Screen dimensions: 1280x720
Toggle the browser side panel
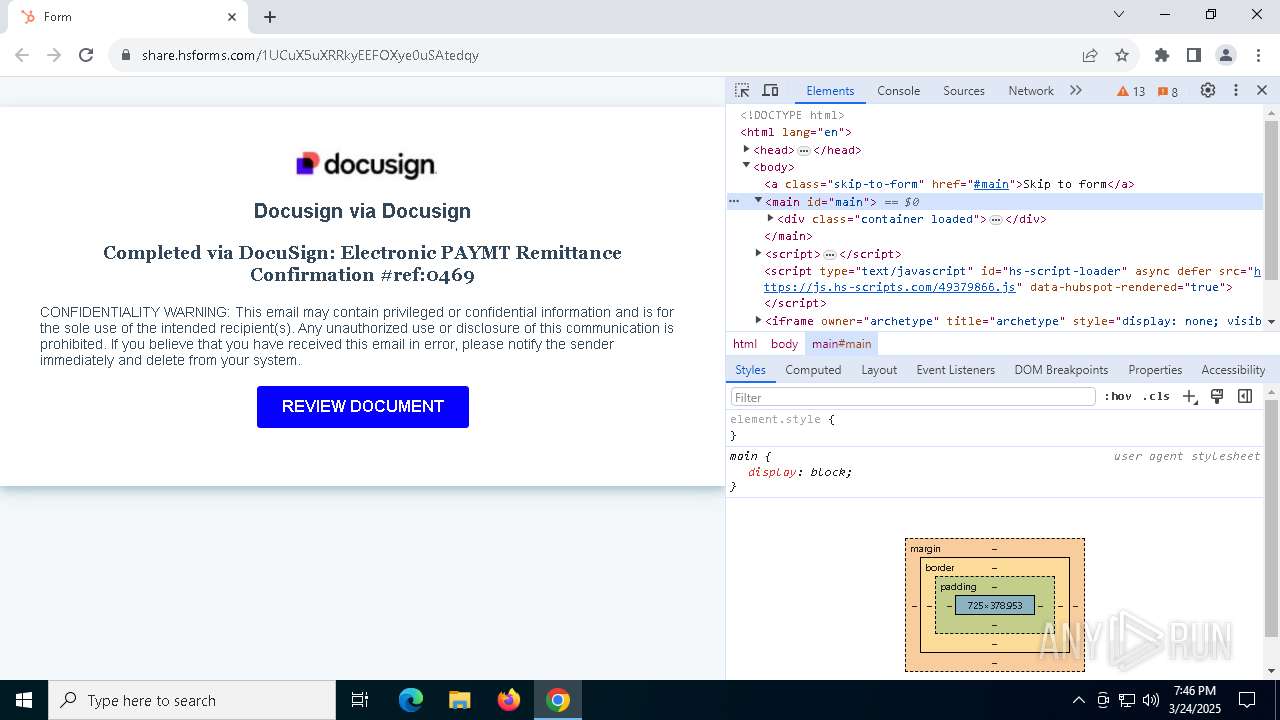pyautogui.click(x=1194, y=55)
